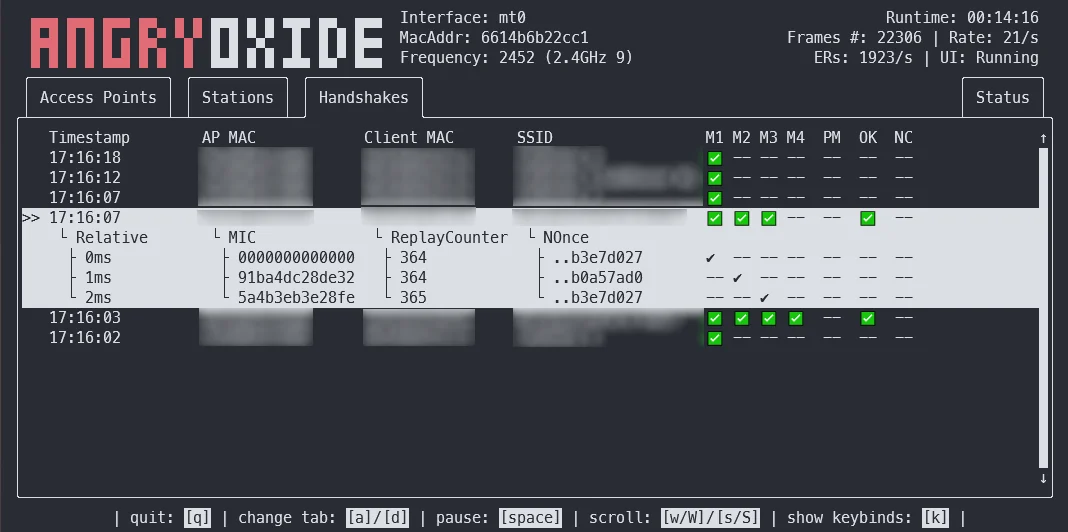Click the 2ms relative time entry

point(98,298)
